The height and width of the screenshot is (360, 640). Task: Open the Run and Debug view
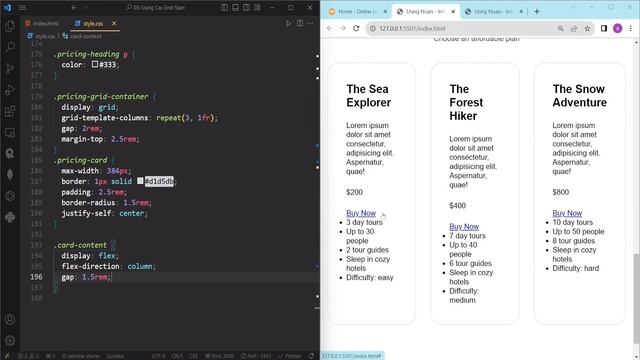tap(10, 90)
